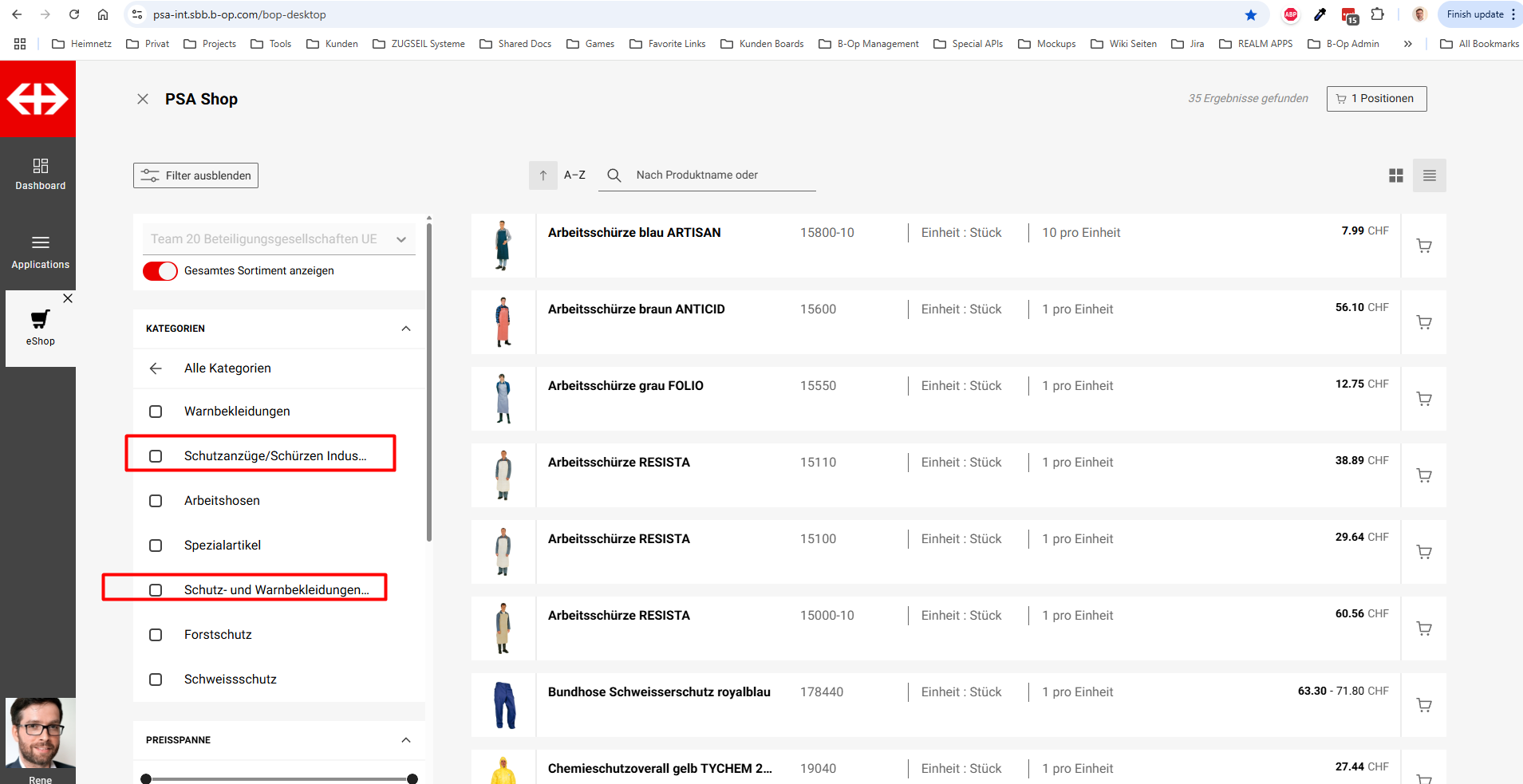
Task: Check the Warnbekleidungen category checkbox
Action: click(156, 412)
